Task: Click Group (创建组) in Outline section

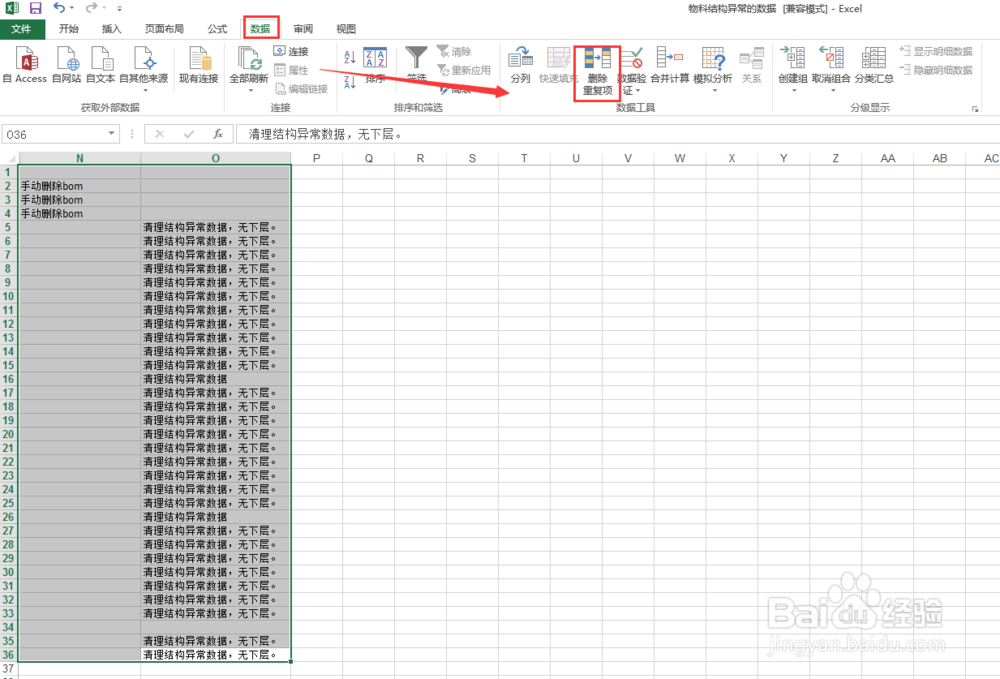Action: 792,70
